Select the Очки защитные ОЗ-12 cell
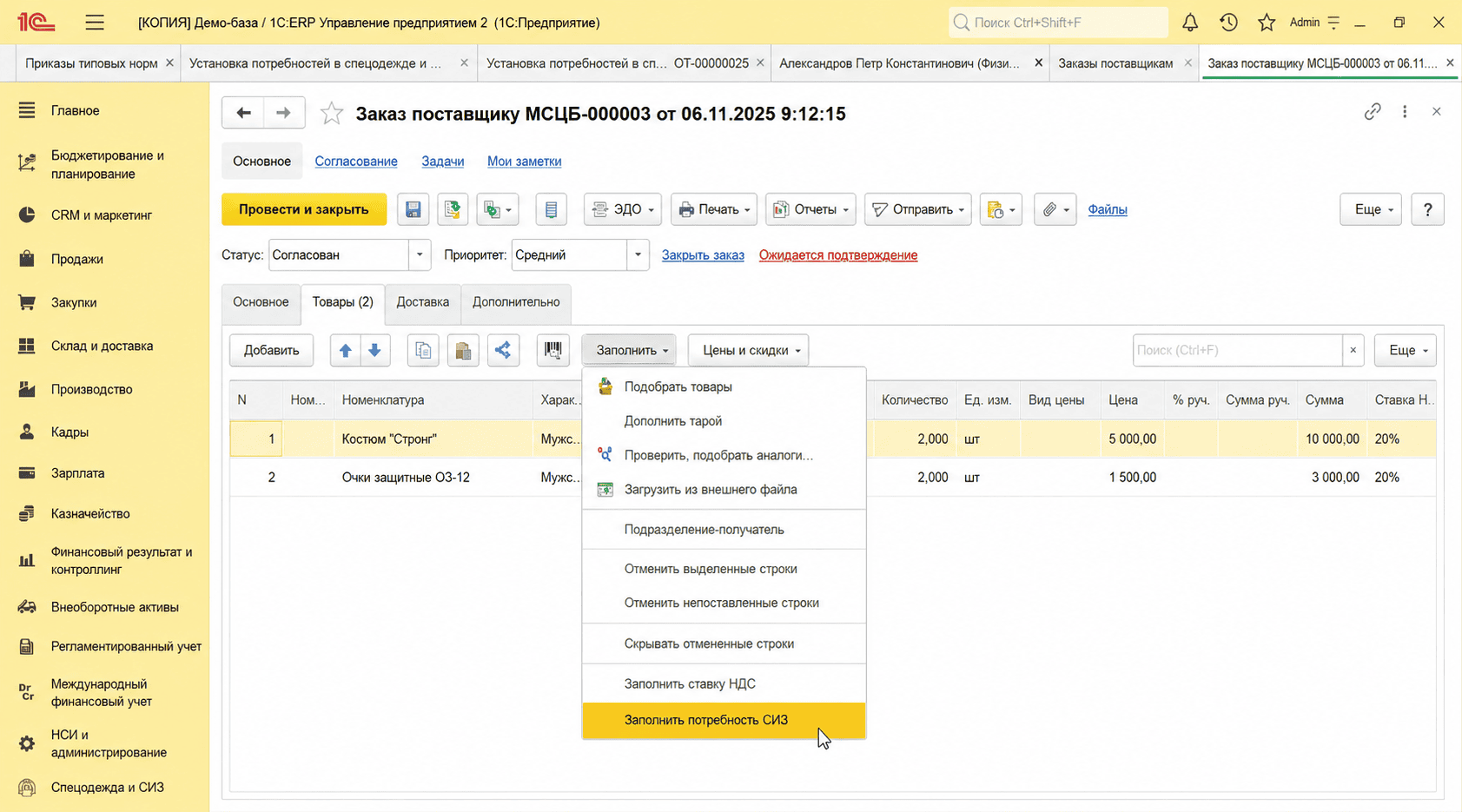This screenshot has width=1462, height=812. (x=433, y=478)
